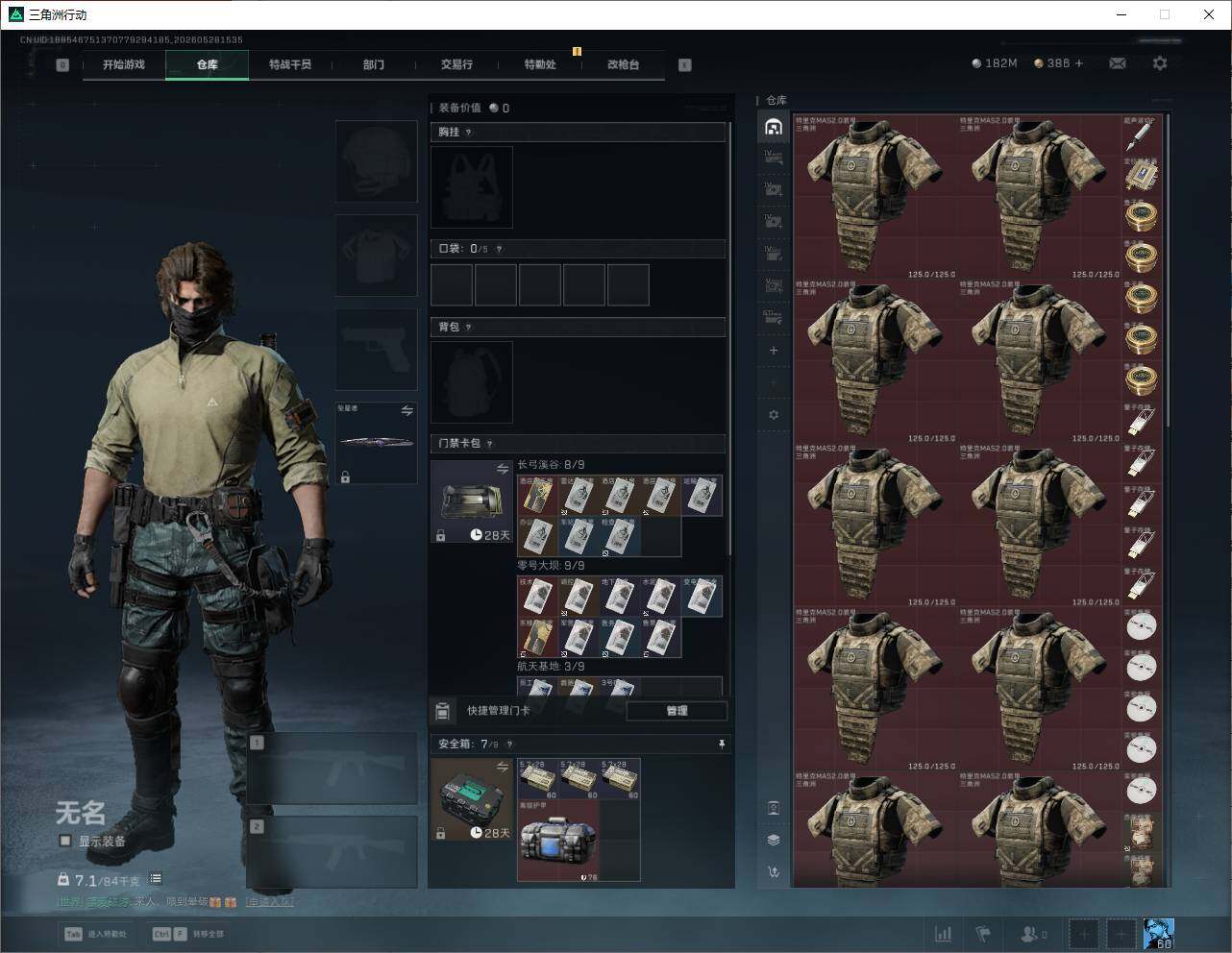
Task: Click the empty chest rig slot
Action: point(472,186)
